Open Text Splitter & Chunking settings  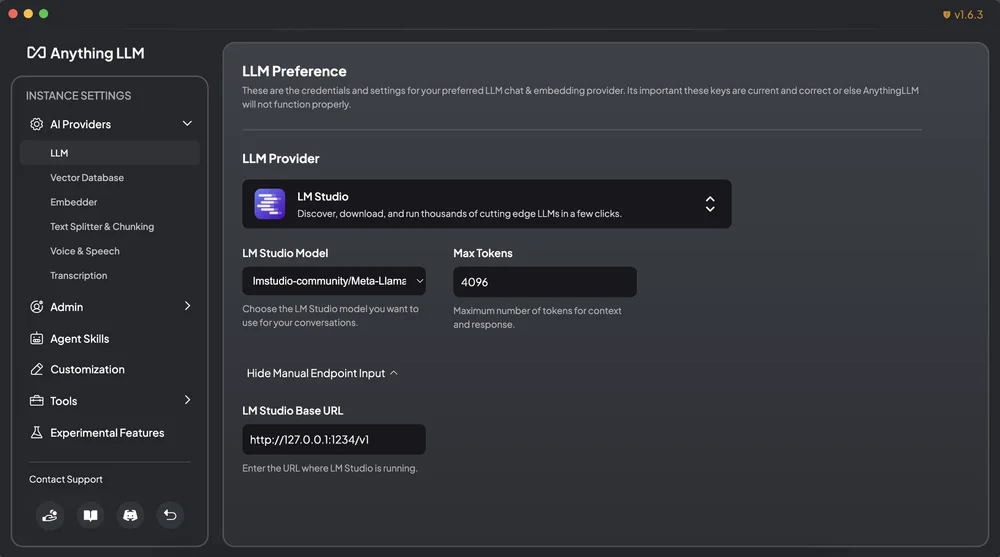coord(102,227)
